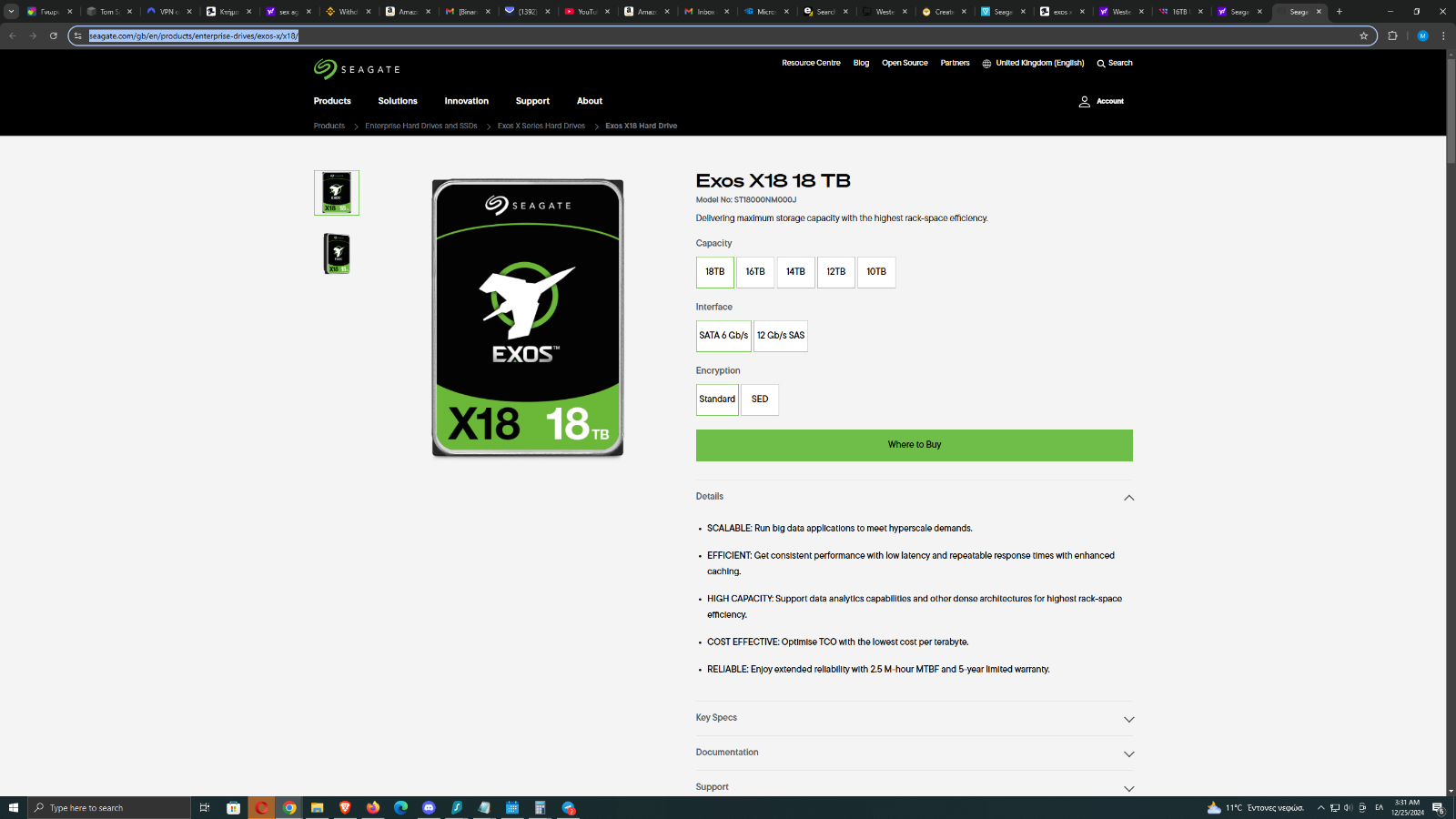Open the Blog link
Viewport: 1456px width, 819px height.
click(x=861, y=64)
